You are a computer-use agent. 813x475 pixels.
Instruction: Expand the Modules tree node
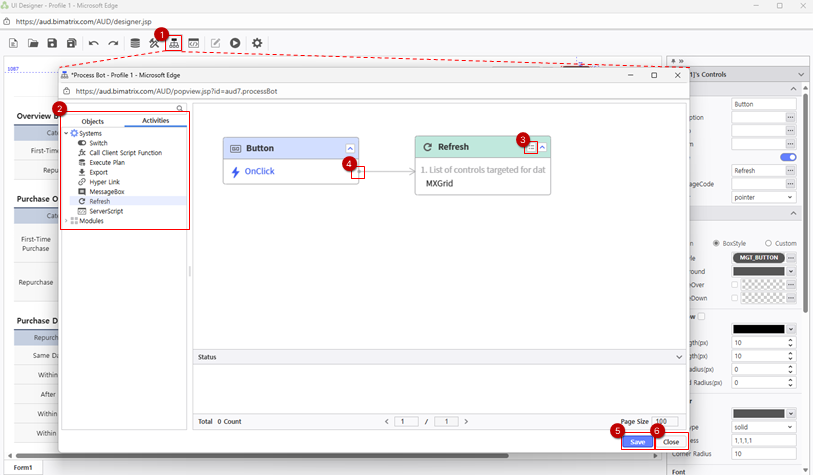click(66, 220)
